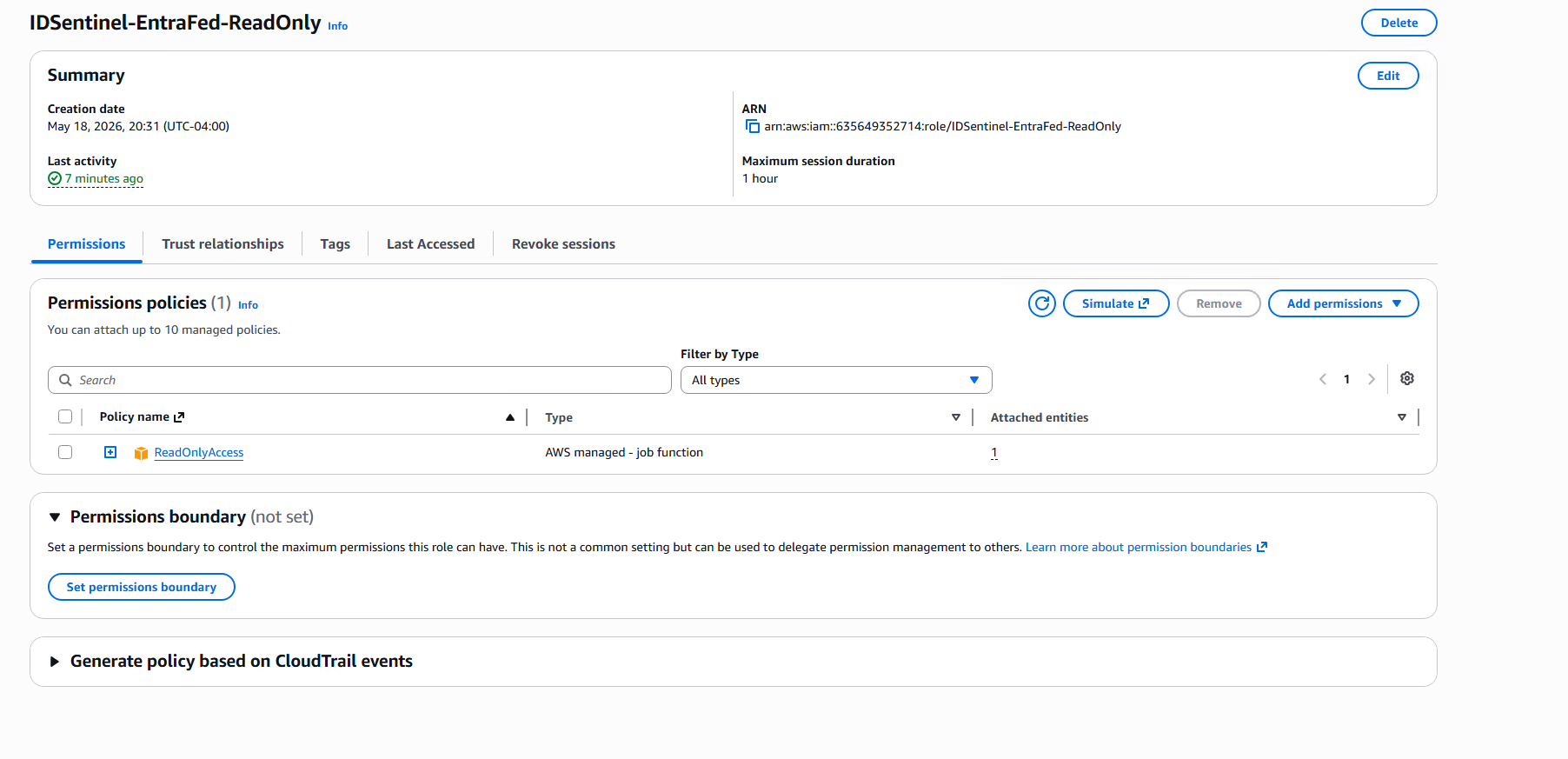The height and width of the screenshot is (759, 1568).
Task: Collapse the Permissions boundary section
Action: click(x=55, y=517)
